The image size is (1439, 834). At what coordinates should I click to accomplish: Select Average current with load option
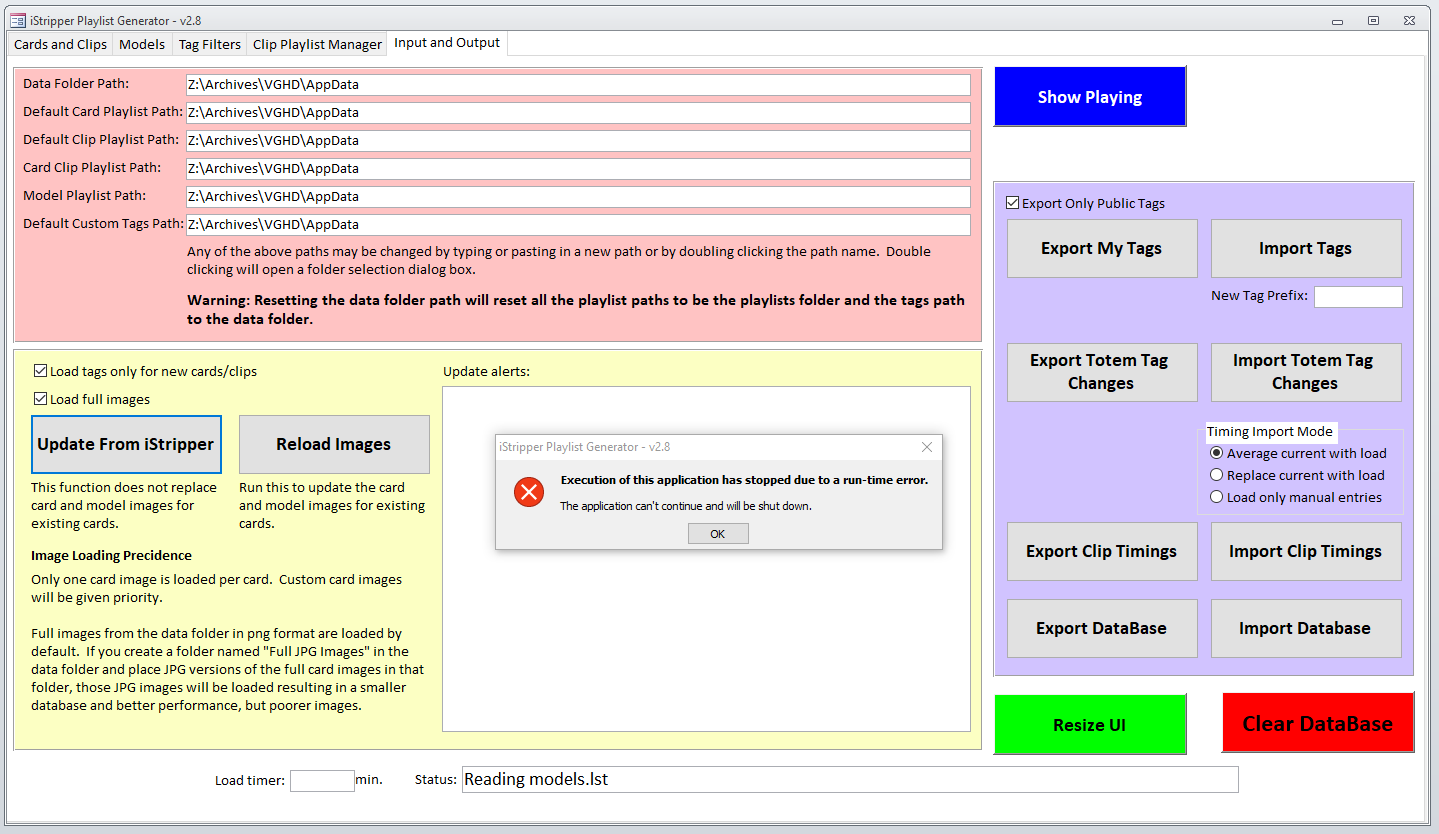[x=1217, y=453]
